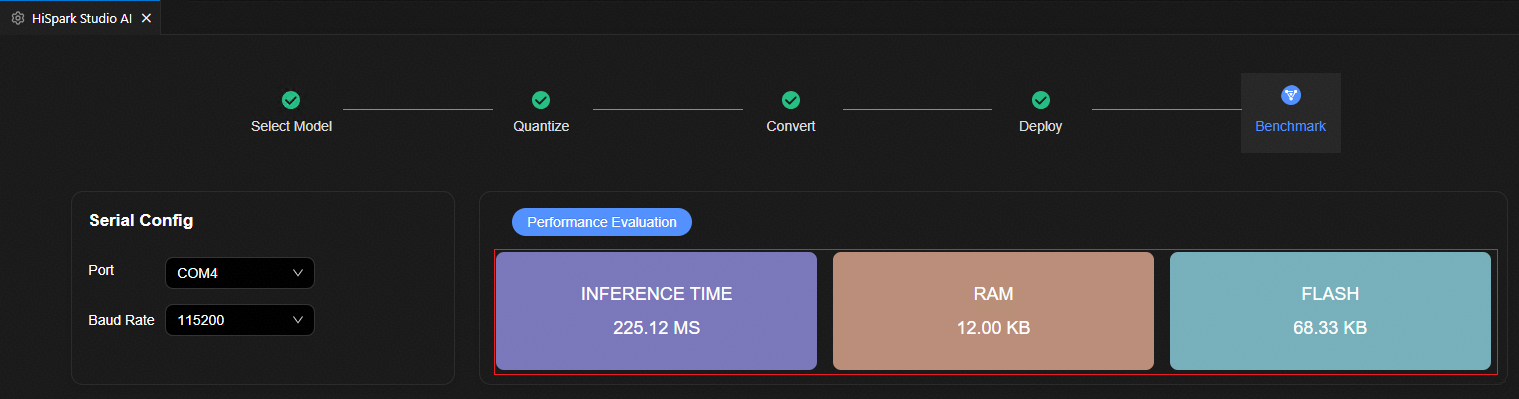Click the Deploy step checkmark icon
The image size is (1519, 399).
click(1041, 100)
